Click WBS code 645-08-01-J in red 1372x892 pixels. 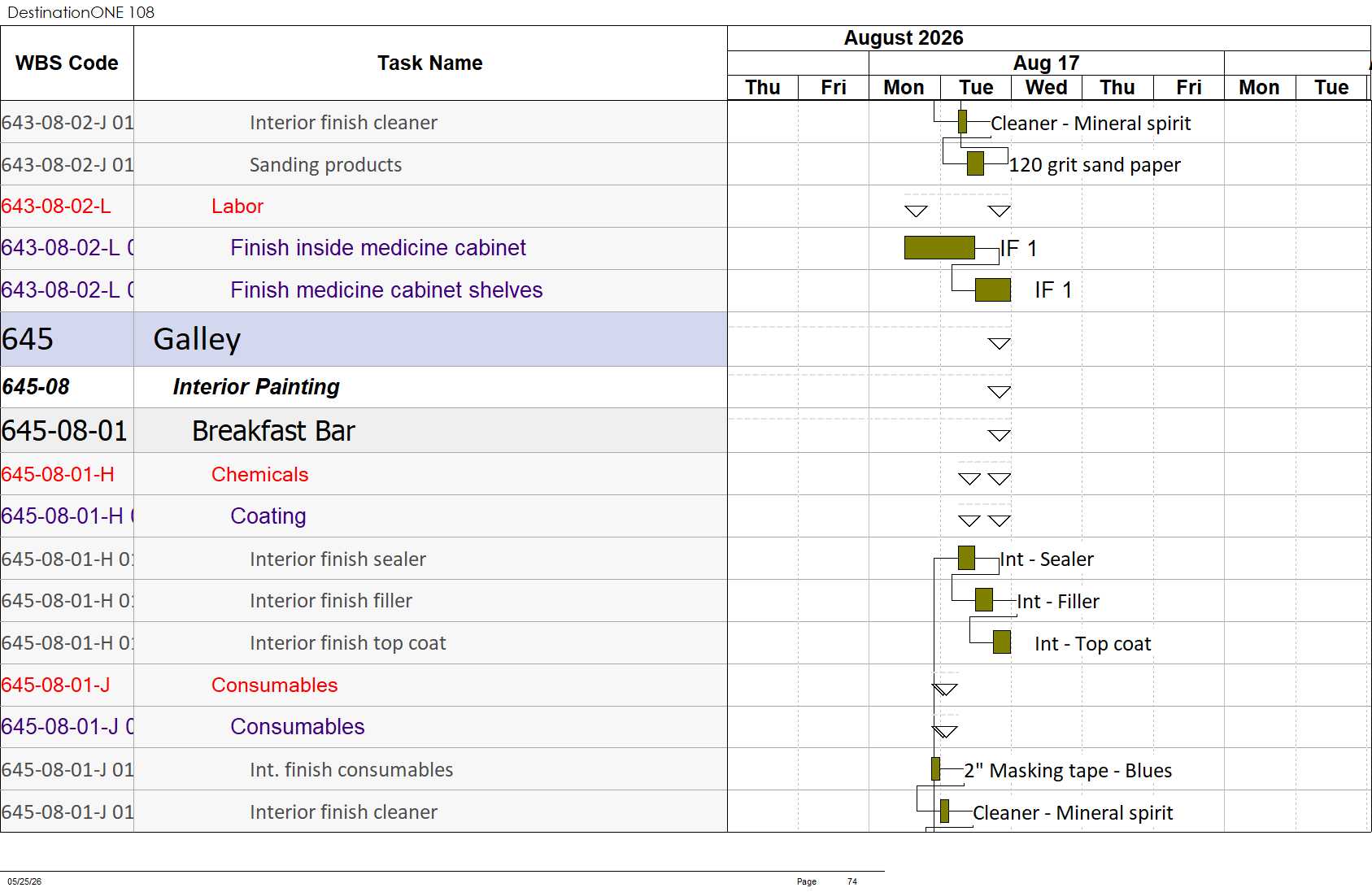pyautogui.click(x=55, y=685)
